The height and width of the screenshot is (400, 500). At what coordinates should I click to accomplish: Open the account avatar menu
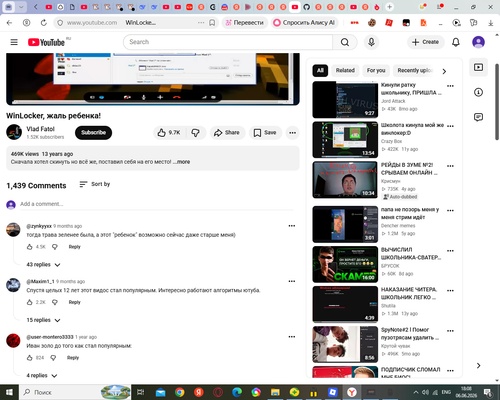(478, 42)
